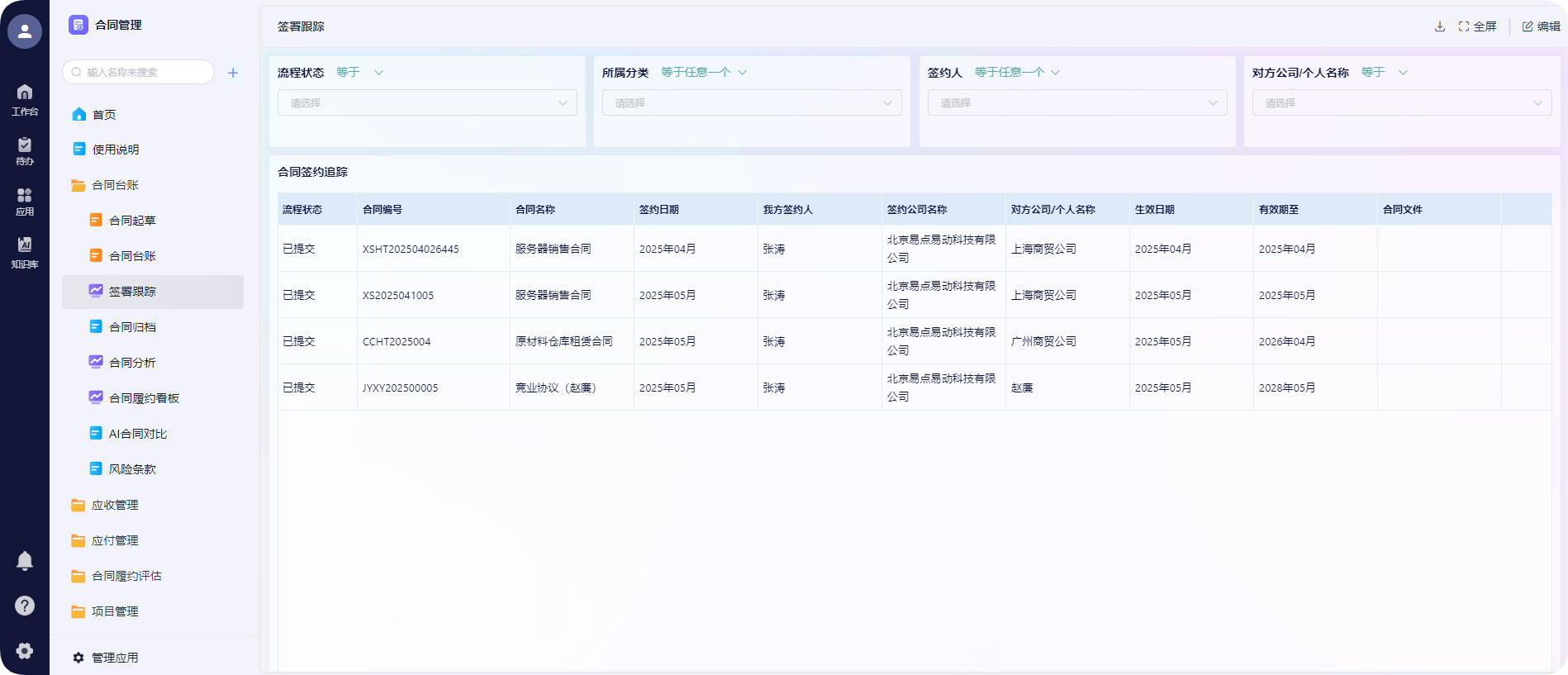The width and height of the screenshot is (1568, 675).
Task: Click the plus icon beside search
Action: (233, 73)
